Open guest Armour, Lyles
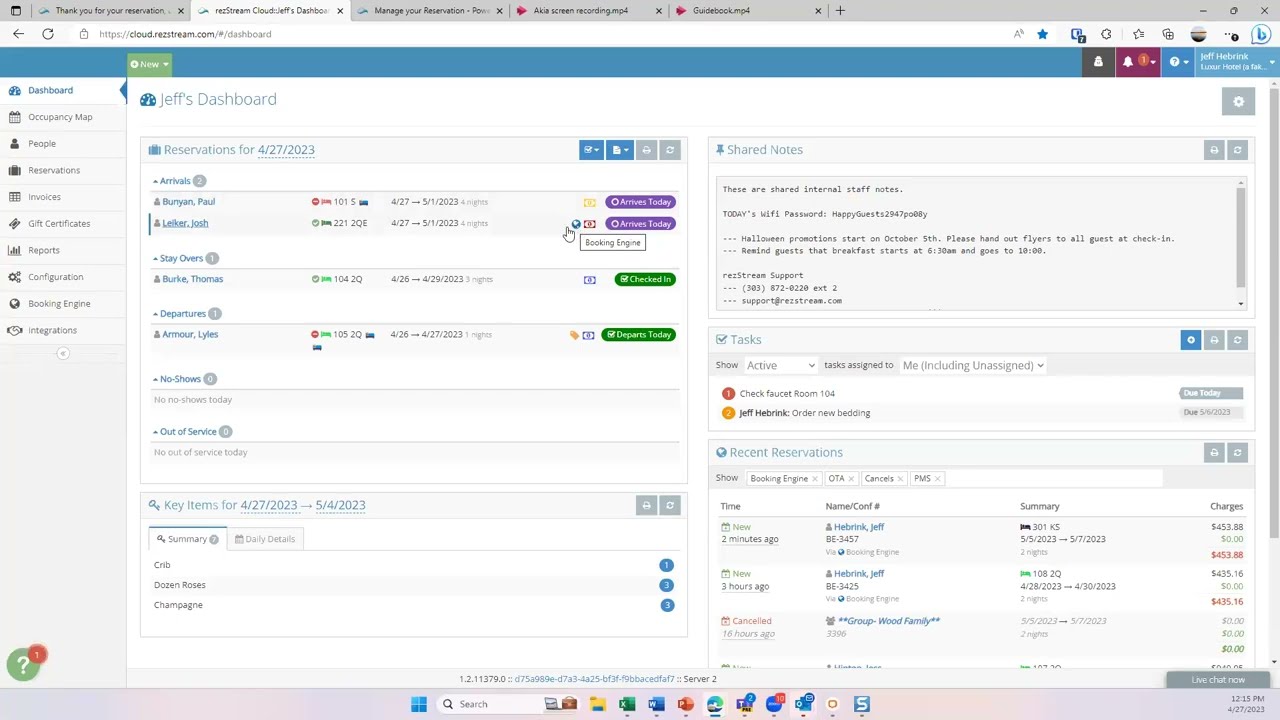This screenshot has height=720, width=1280. click(190, 334)
